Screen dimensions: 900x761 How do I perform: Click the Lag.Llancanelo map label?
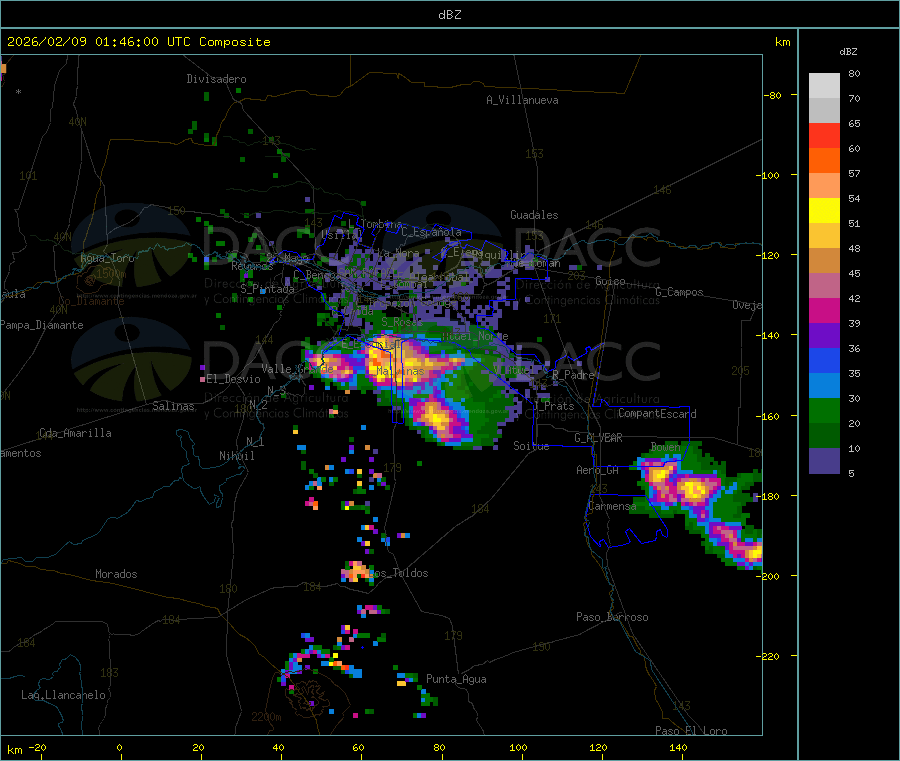(63, 695)
